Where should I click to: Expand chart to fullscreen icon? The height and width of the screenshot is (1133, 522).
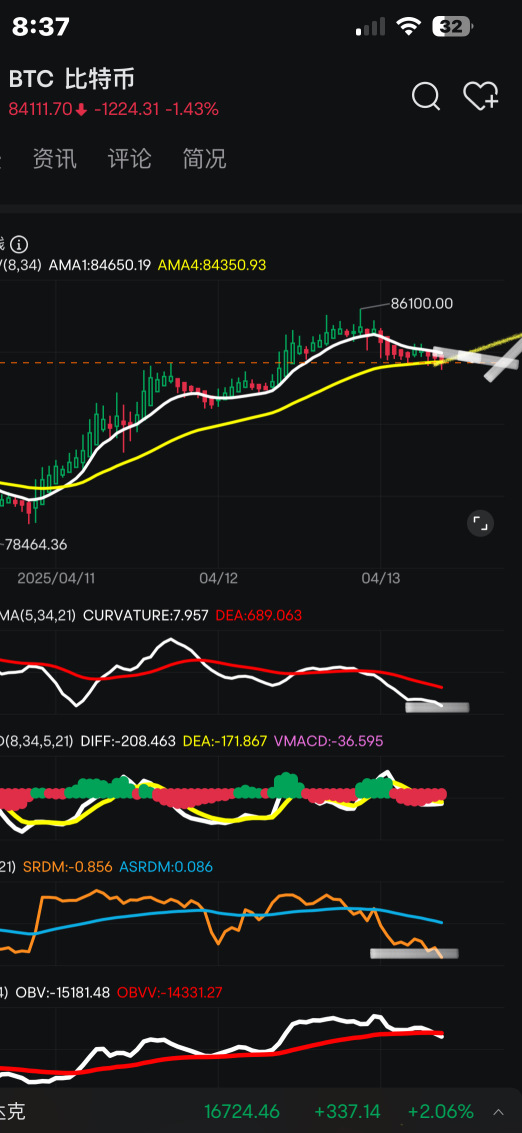coord(481,524)
